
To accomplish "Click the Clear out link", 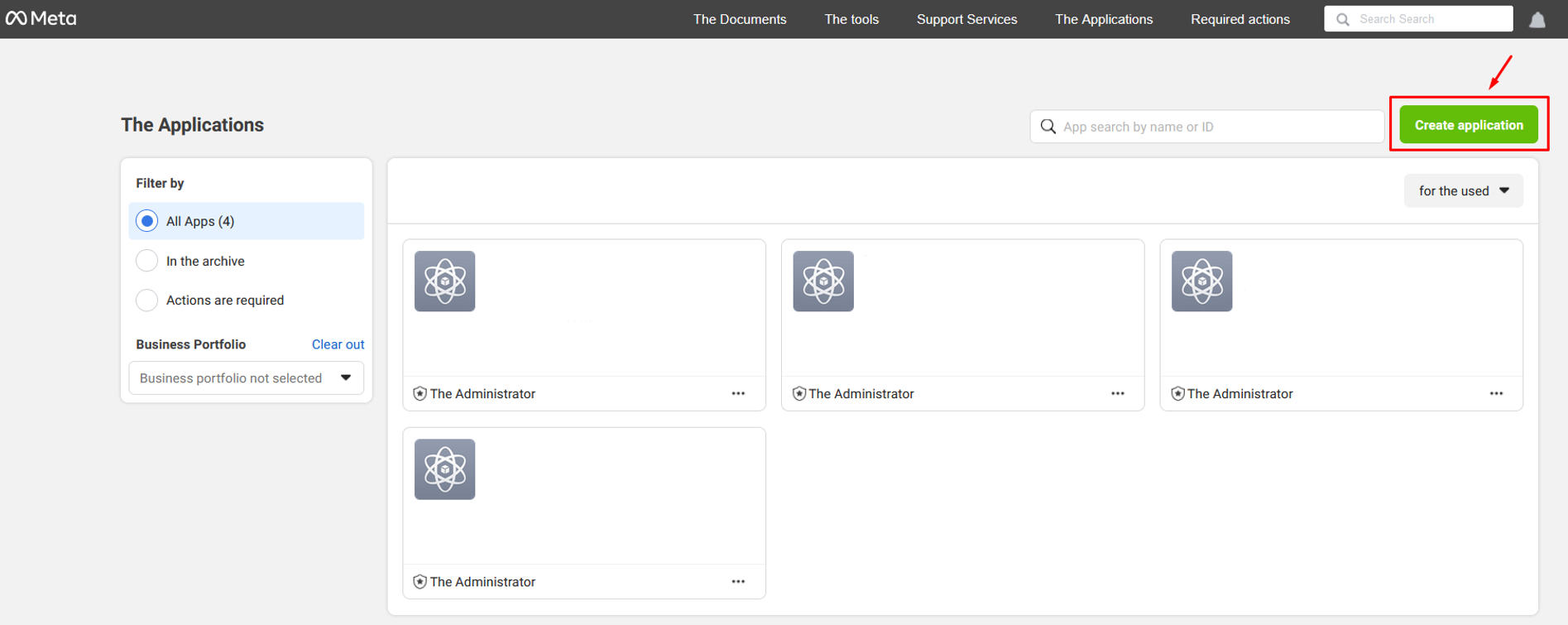I will pyautogui.click(x=338, y=344).
